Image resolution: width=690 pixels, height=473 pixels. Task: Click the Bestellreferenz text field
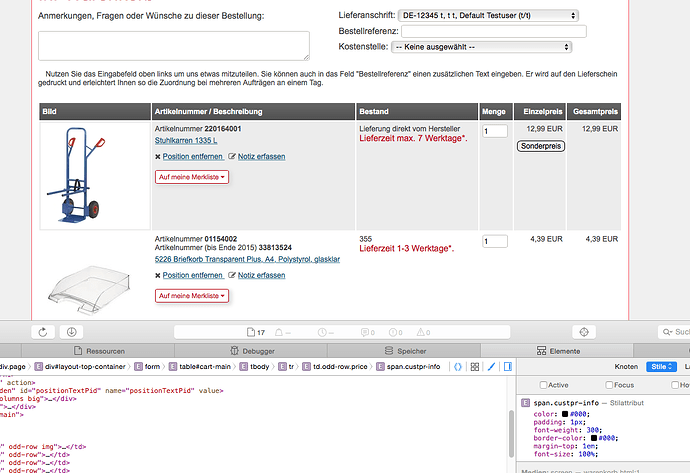pos(493,31)
